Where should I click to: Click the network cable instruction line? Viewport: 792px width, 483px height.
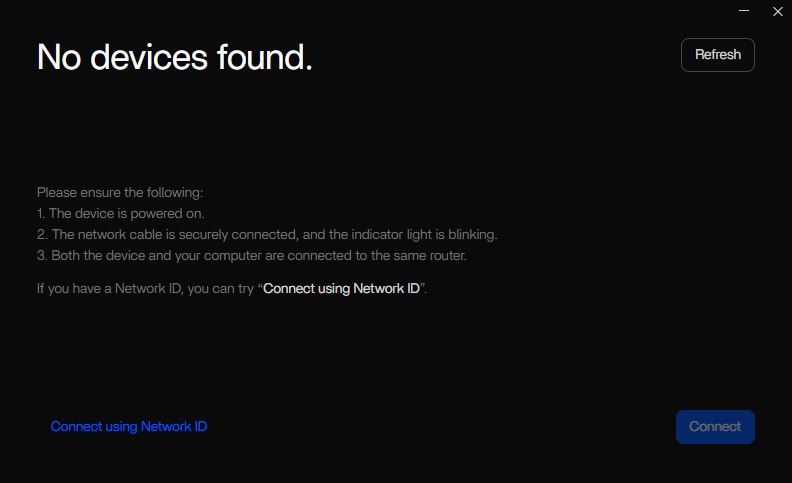click(267, 234)
